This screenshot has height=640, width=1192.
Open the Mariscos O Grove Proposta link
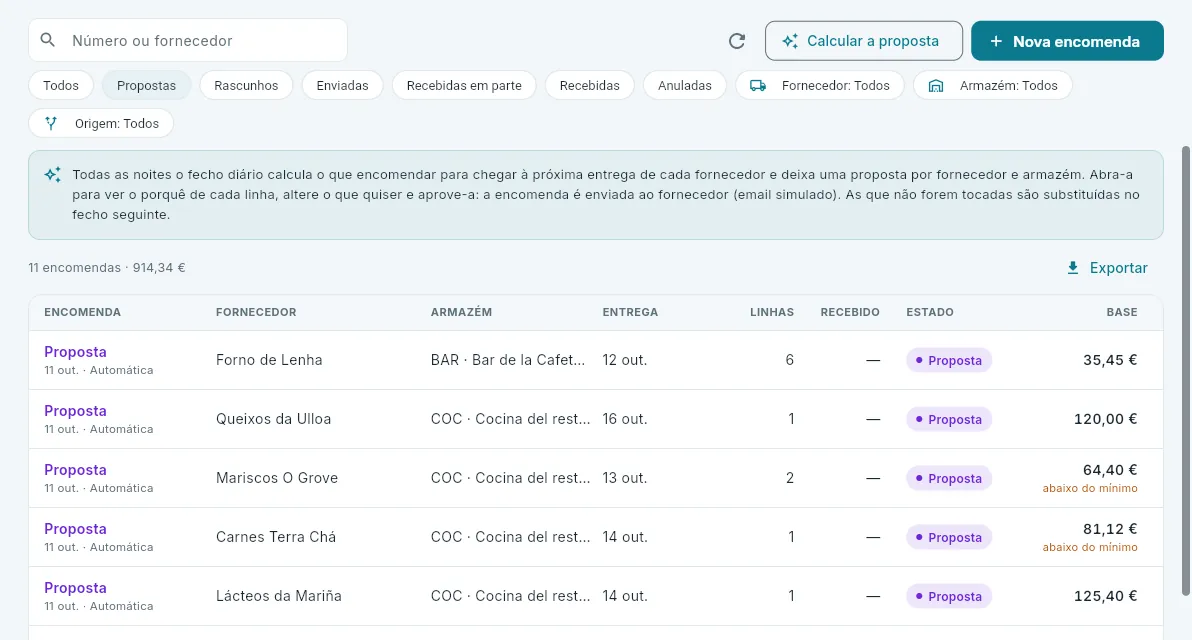[75, 470]
